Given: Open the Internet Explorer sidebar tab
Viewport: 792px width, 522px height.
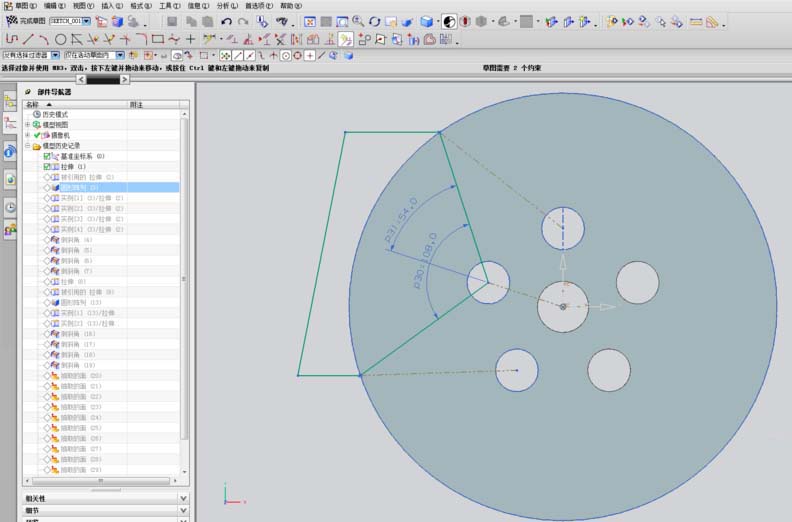Looking at the screenshot, I should point(10,151).
